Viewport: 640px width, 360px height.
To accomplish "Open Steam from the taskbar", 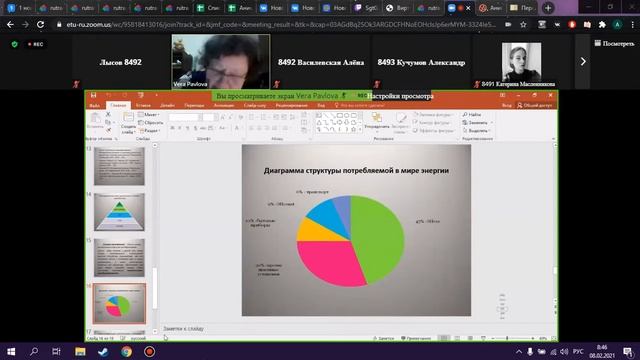I will 103,351.
